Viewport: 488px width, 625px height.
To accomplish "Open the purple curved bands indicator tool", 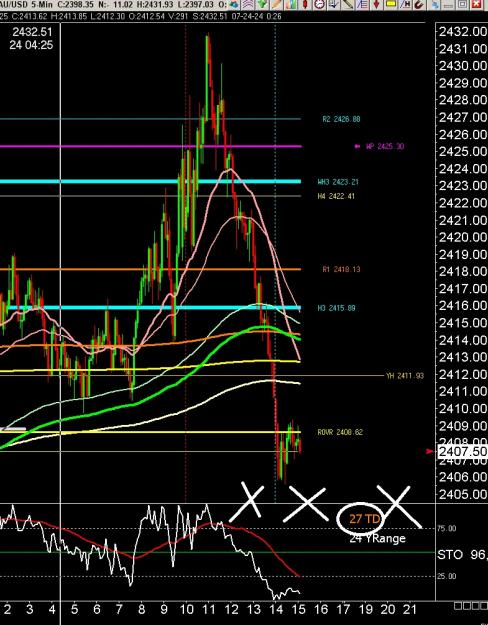I will coord(247,4).
